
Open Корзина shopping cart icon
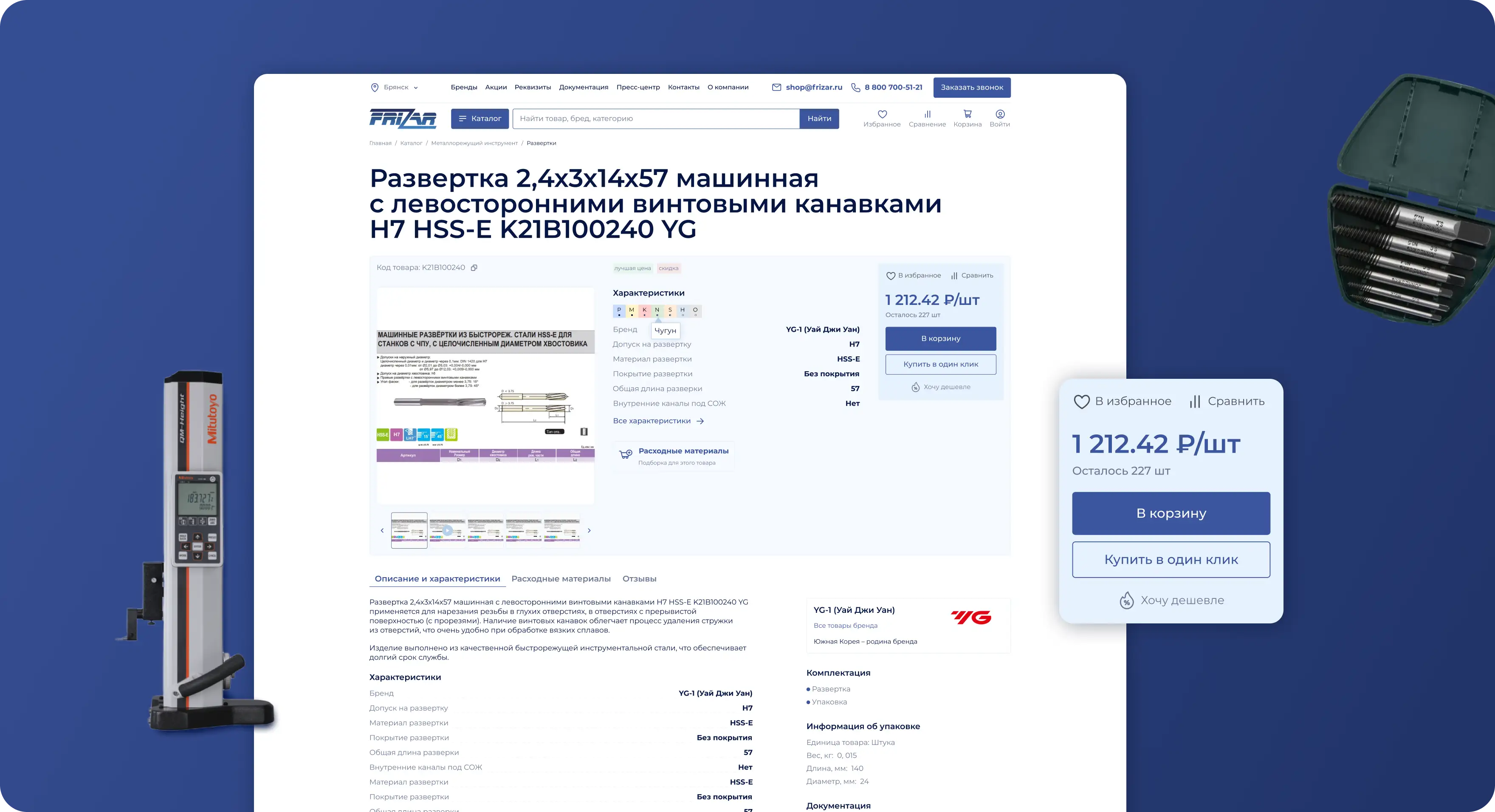click(967, 114)
